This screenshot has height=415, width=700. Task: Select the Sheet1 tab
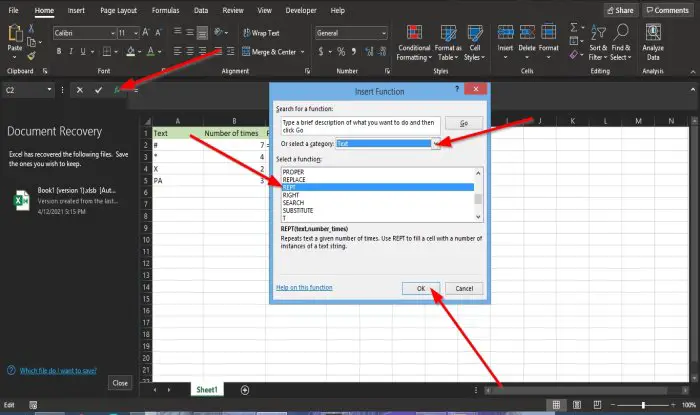coord(207,390)
